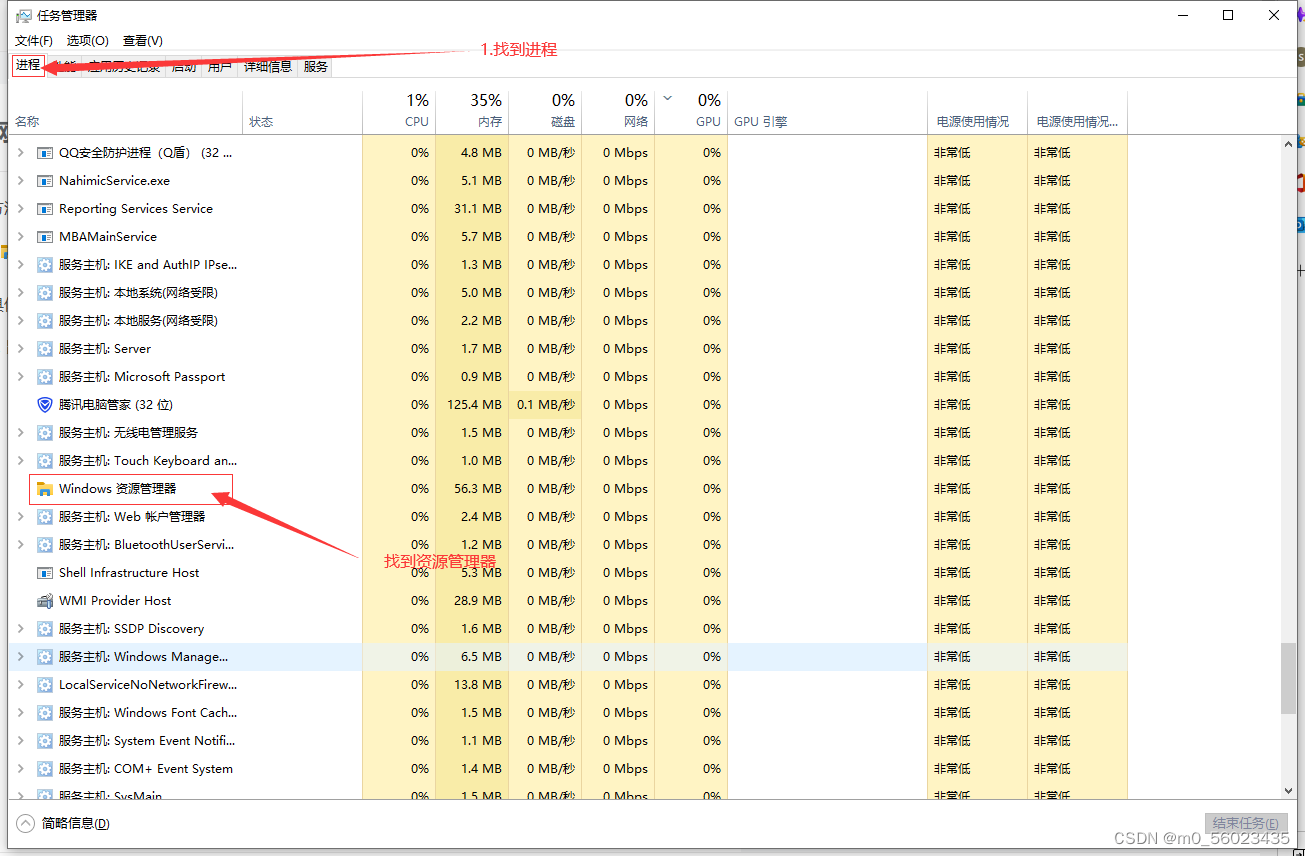Expand the MBAMainService row
Image resolution: width=1305 pixels, height=856 pixels.
tap(21, 237)
